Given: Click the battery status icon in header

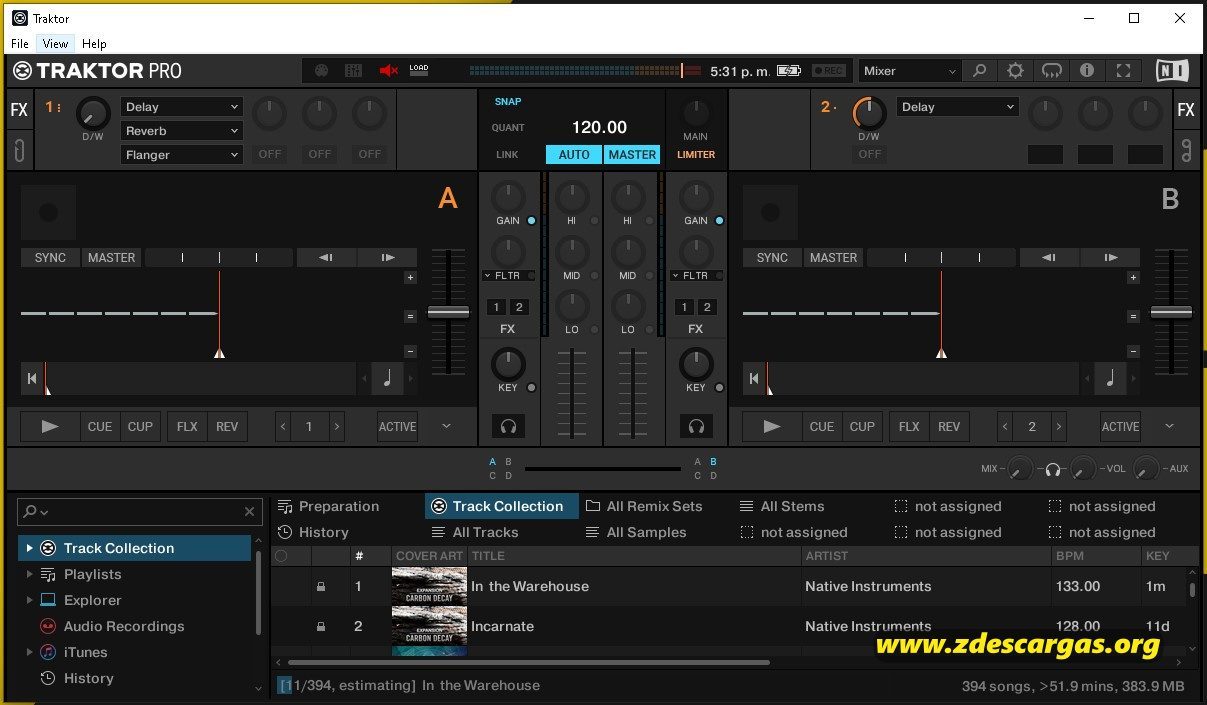Looking at the screenshot, I should tap(789, 71).
